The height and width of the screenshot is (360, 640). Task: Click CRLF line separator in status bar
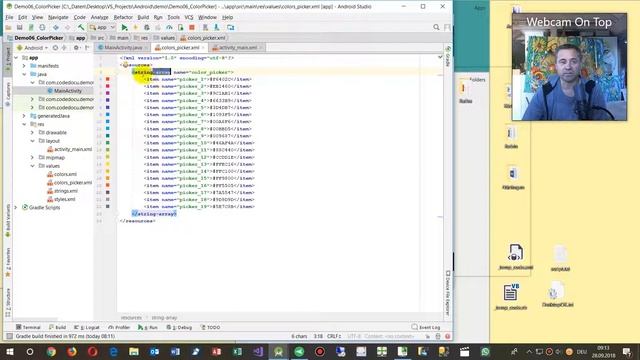[333, 336]
